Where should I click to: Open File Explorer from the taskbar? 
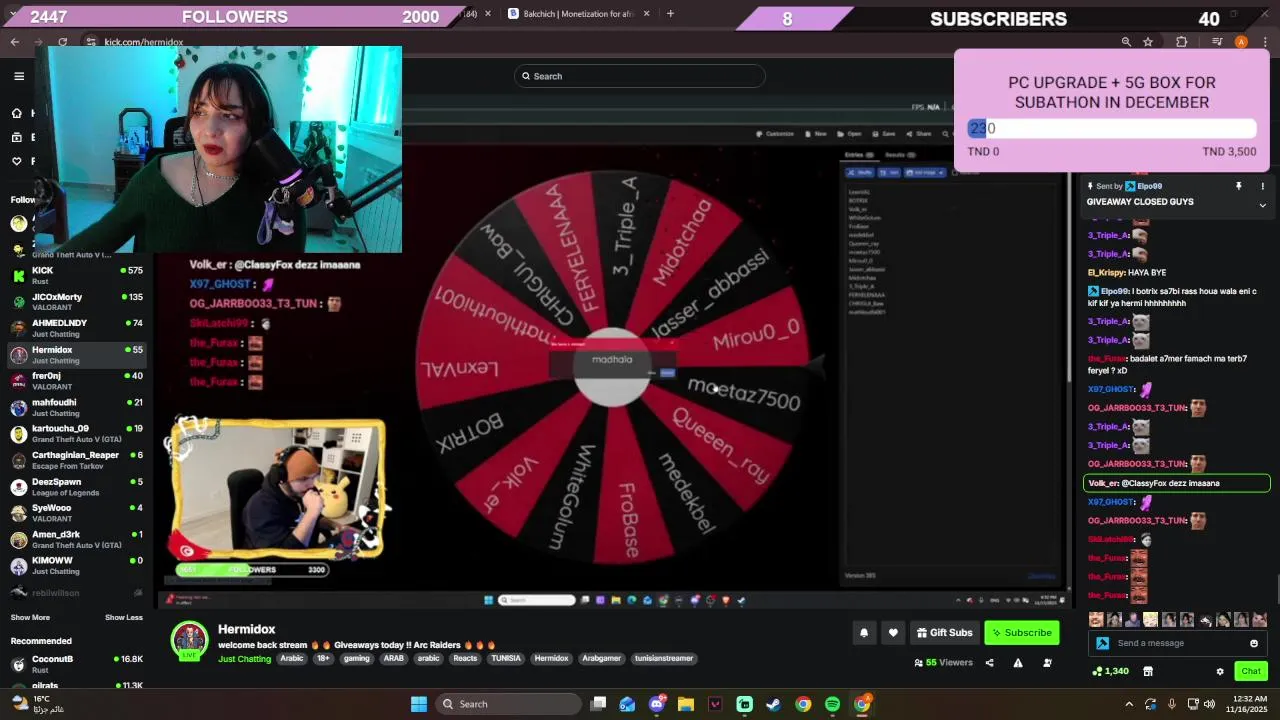click(x=686, y=704)
